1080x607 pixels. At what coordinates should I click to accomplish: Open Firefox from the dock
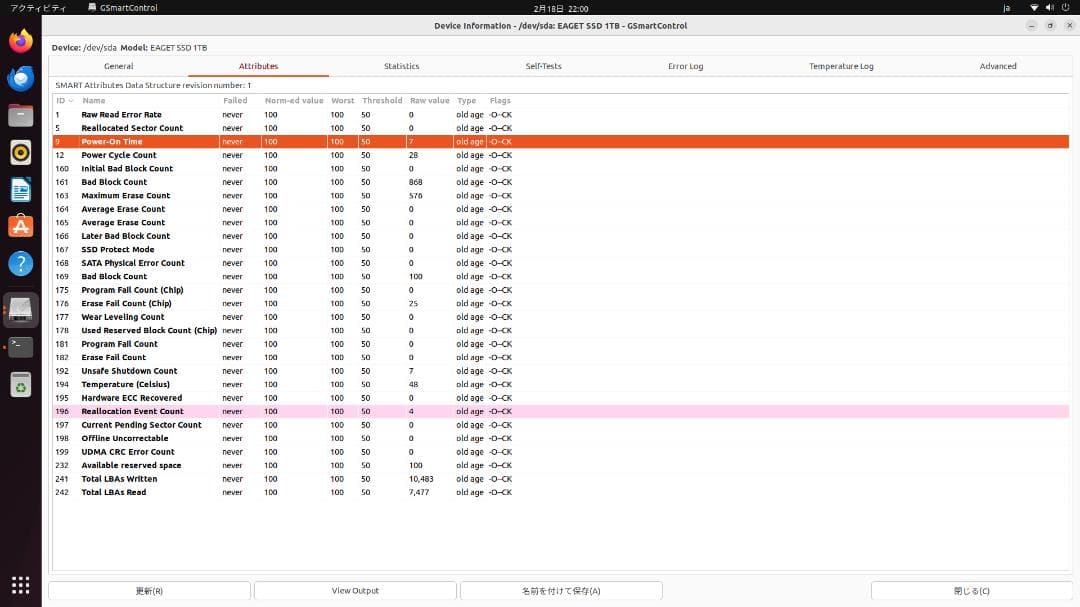click(21, 41)
